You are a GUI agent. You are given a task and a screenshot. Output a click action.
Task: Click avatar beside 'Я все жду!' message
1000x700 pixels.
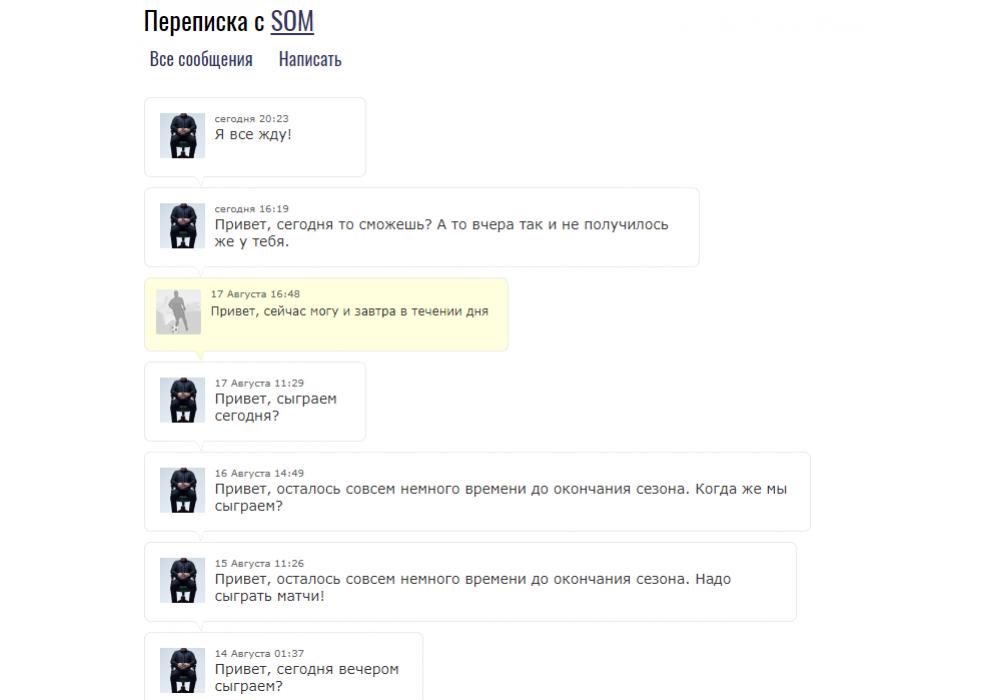point(182,136)
